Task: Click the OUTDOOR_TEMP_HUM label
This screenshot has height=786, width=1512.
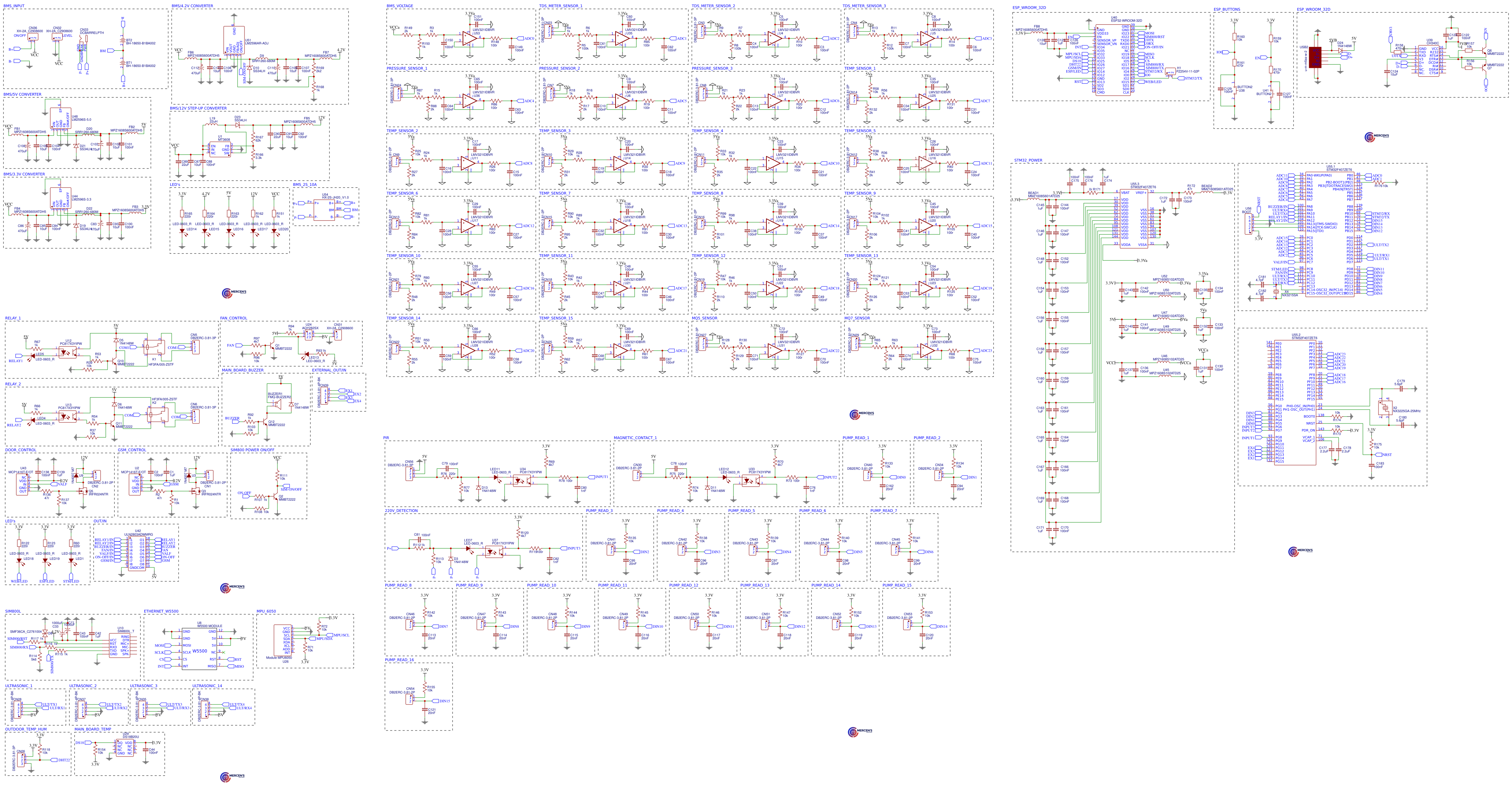Action: click(26, 729)
